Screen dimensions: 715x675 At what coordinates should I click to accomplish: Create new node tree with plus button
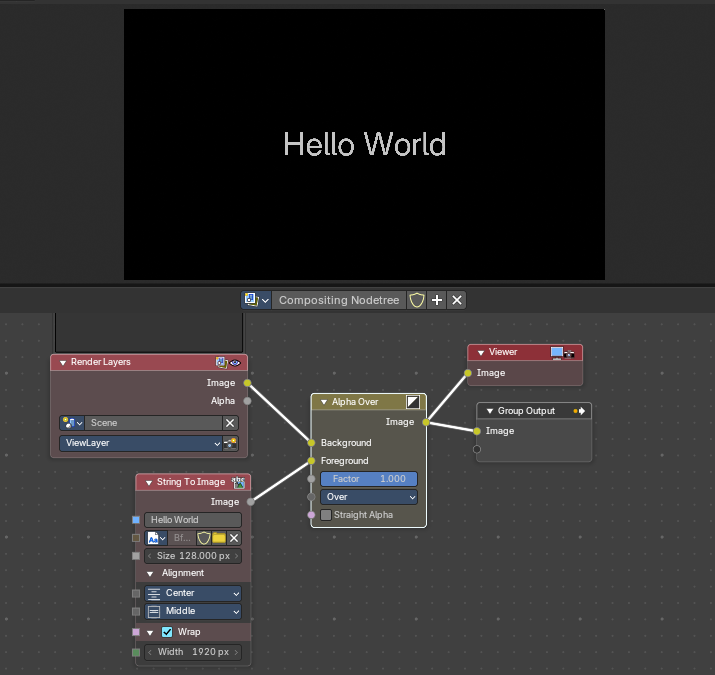click(x=437, y=300)
